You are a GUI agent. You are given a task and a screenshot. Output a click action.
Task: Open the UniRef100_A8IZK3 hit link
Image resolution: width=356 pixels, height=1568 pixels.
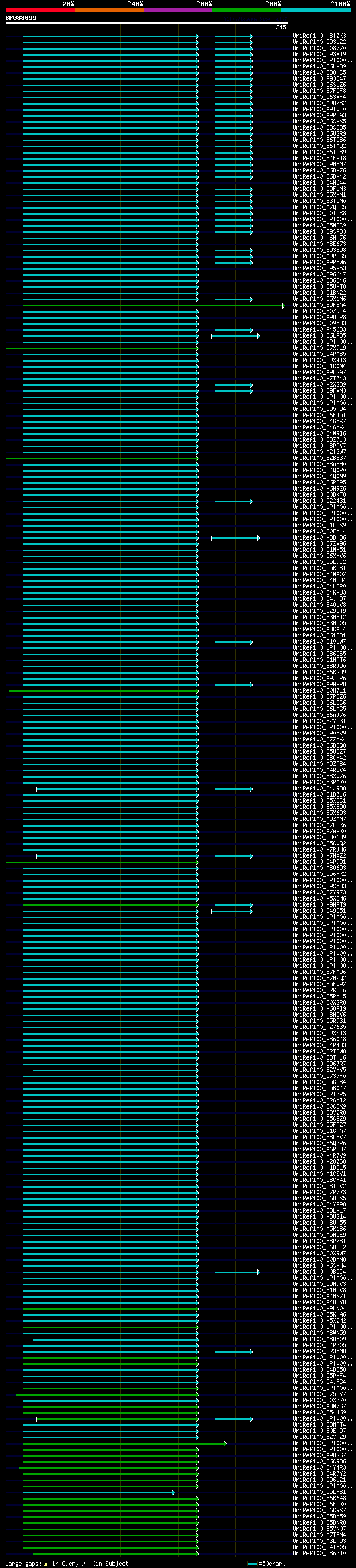click(319, 36)
